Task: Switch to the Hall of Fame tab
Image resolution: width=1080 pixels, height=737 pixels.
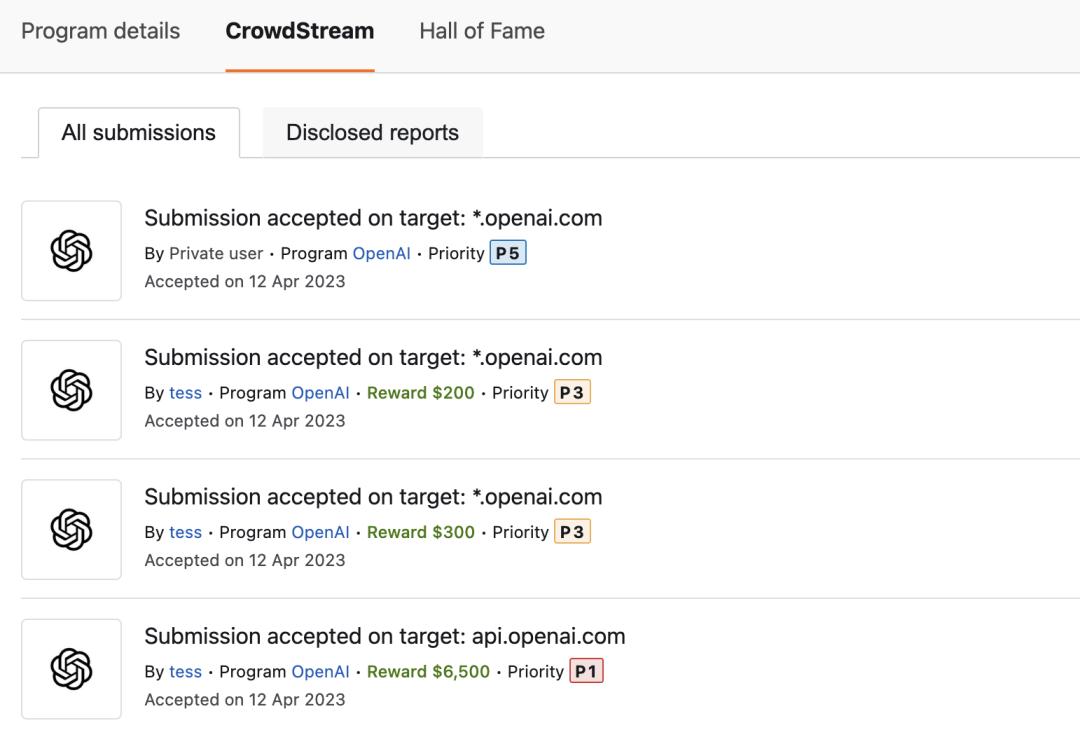Action: (482, 31)
